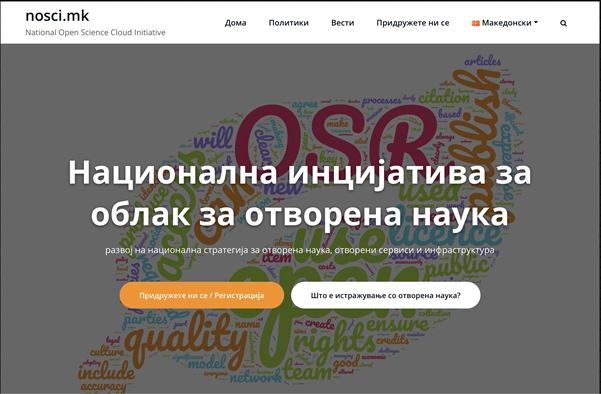
Task: Go to the Дома menu item
Action: tap(235, 23)
